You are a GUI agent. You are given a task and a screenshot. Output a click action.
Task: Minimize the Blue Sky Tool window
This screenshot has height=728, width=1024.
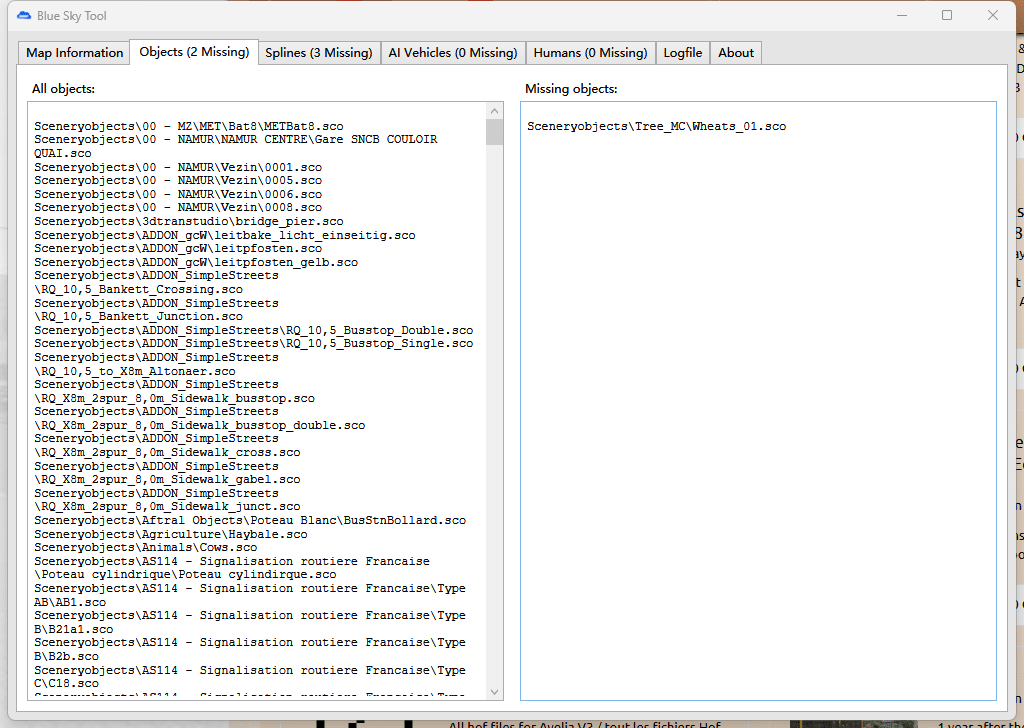pyautogui.click(x=900, y=16)
